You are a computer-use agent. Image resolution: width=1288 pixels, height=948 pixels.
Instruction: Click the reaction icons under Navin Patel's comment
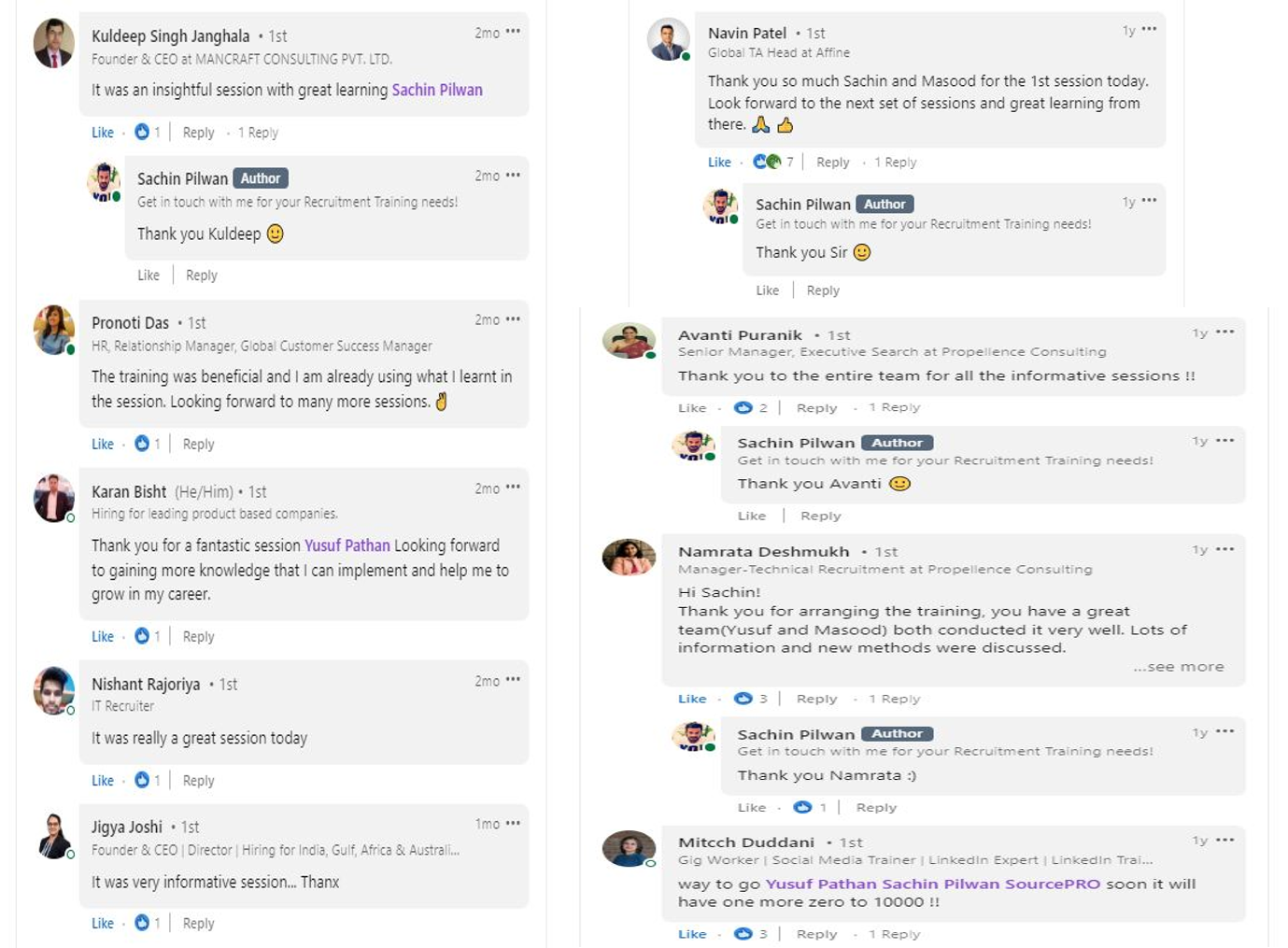click(x=767, y=162)
